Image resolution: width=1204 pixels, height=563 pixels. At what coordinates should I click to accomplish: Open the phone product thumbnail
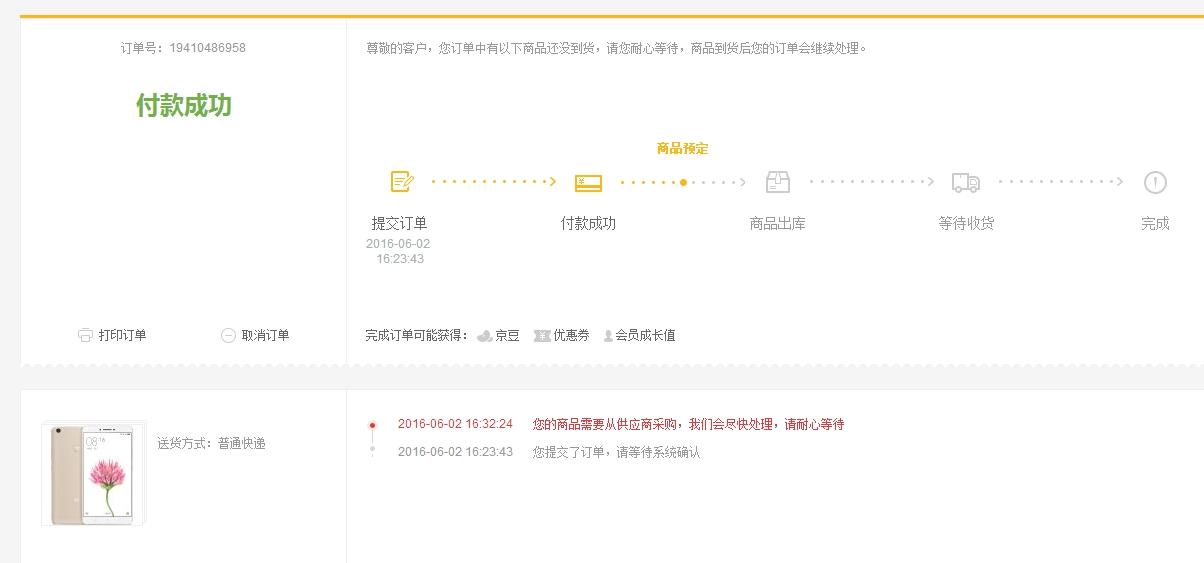tap(93, 474)
